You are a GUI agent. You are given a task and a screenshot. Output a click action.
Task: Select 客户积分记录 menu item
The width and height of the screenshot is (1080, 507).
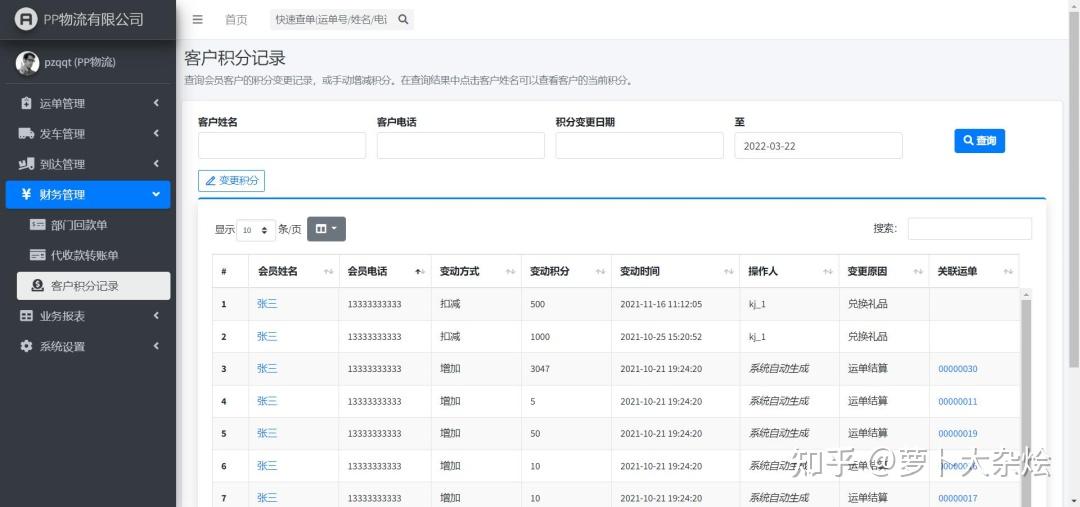94,286
